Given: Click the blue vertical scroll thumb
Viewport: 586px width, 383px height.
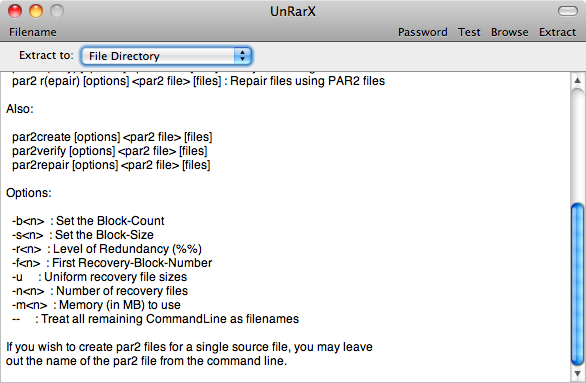Looking at the screenshot, I should point(577,284).
